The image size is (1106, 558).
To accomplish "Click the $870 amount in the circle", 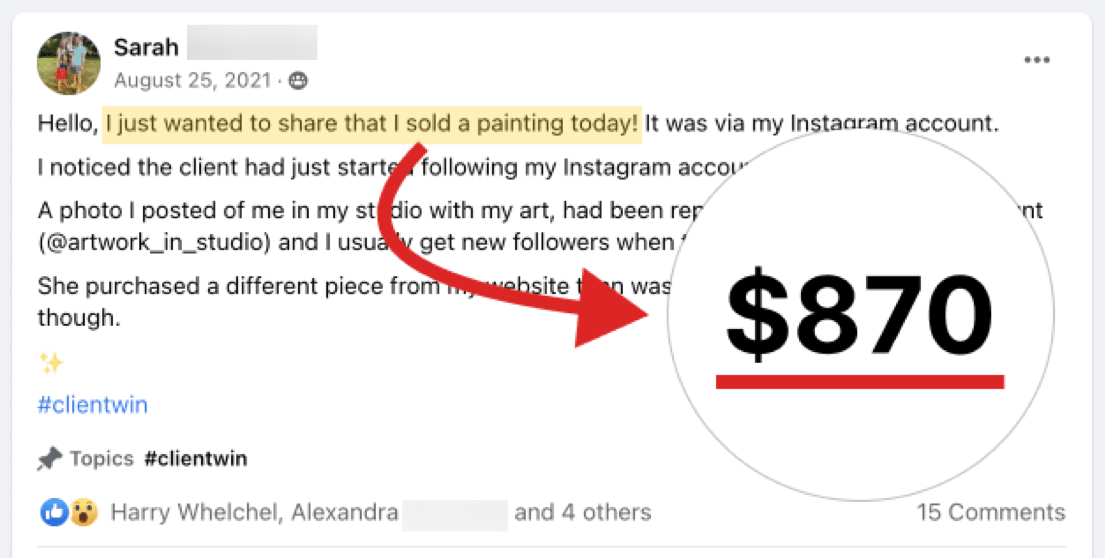I will point(859,315).
